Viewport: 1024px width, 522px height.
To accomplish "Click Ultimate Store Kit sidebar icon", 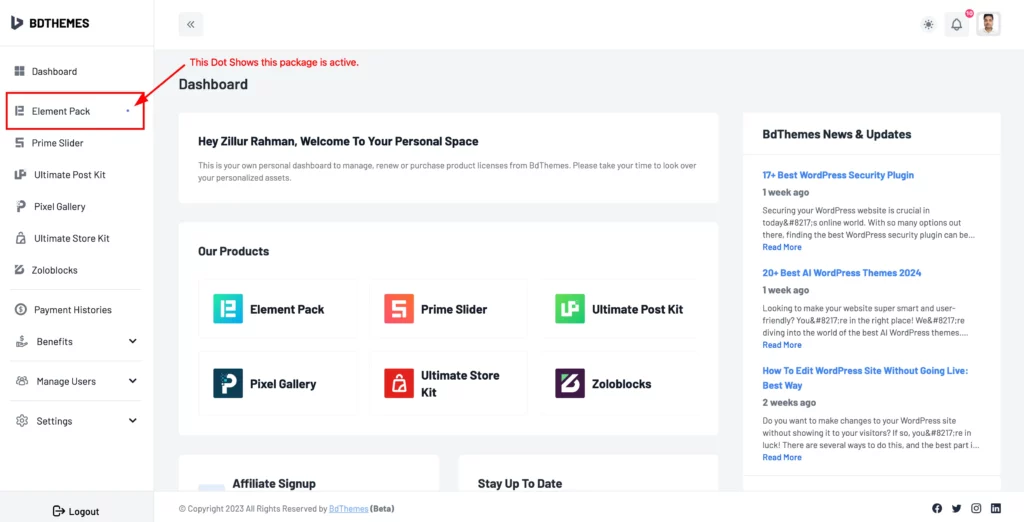I will (x=21, y=238).
